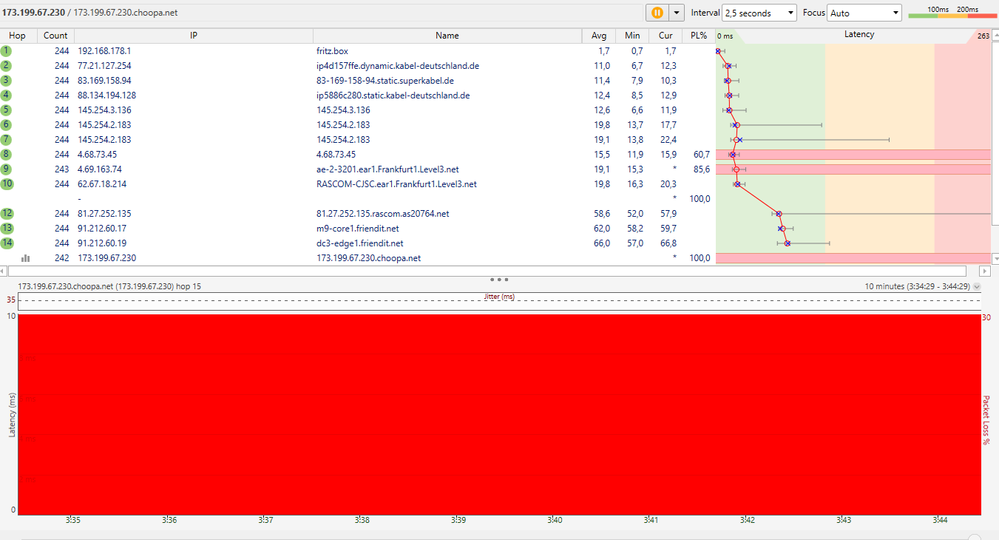Sort by the IP column header
The image size is (999, 540).
tap(194, 36)
